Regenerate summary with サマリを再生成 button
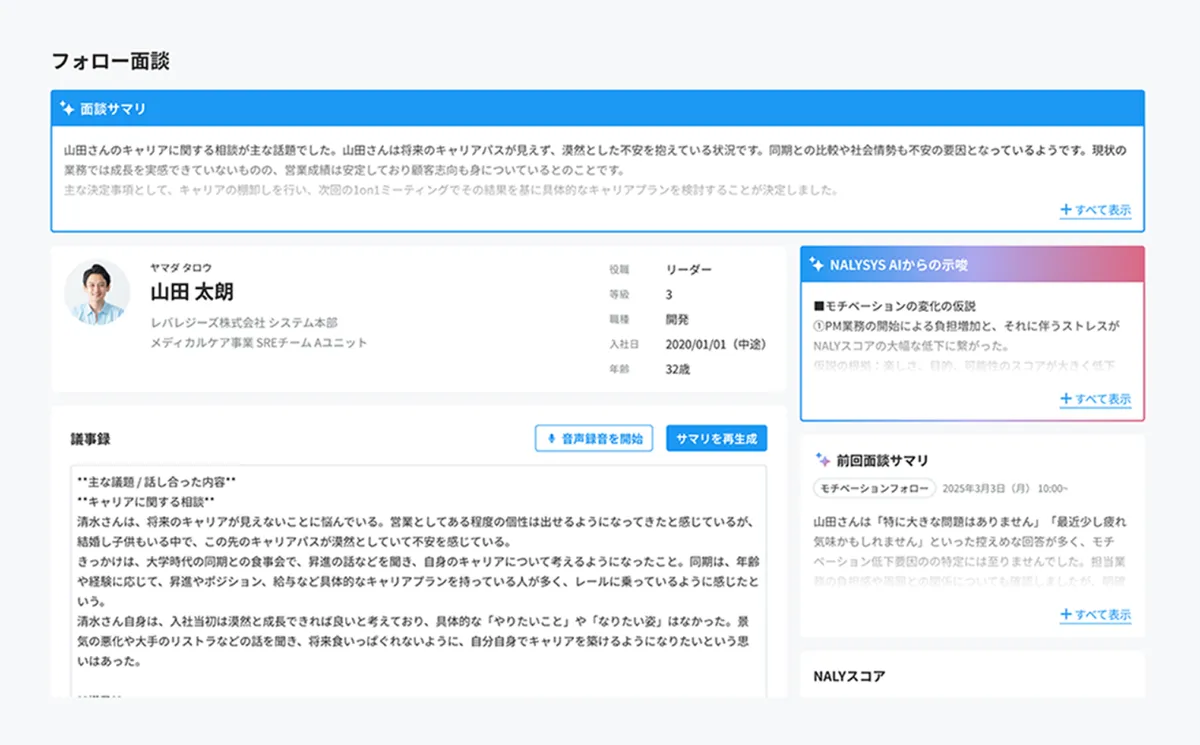Image resolution: width=1200 pixels, height=745 pixels. [x=716, y=438]
